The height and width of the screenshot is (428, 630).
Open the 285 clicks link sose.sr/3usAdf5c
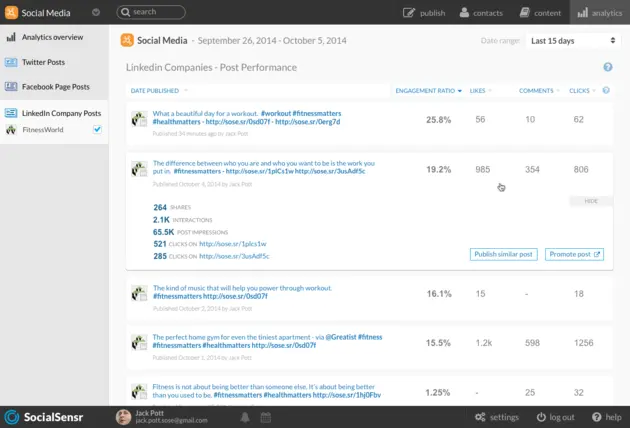pos(234,256)
